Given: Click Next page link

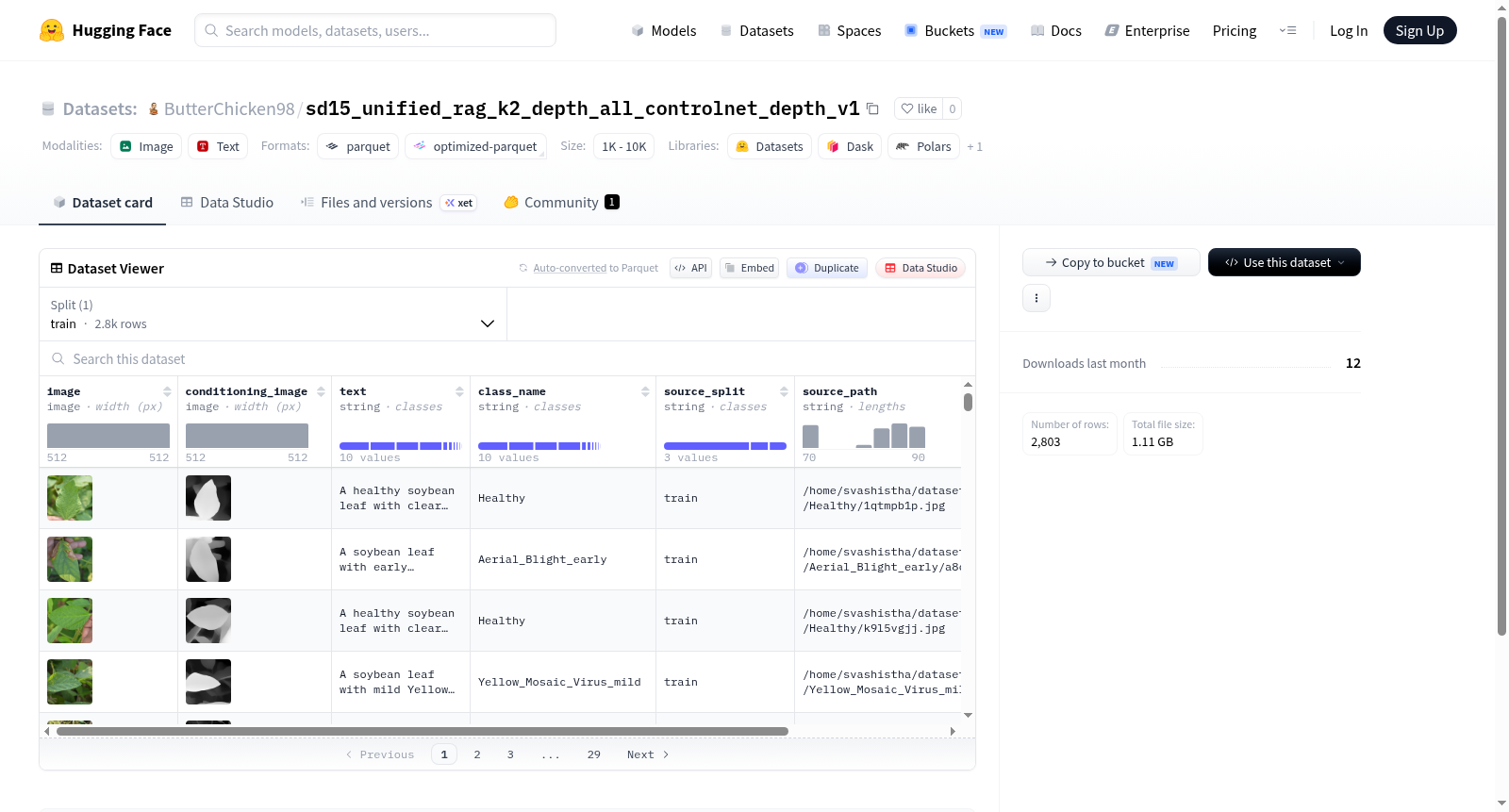Looking at the screenshot, I should click(x=648, y=754).
